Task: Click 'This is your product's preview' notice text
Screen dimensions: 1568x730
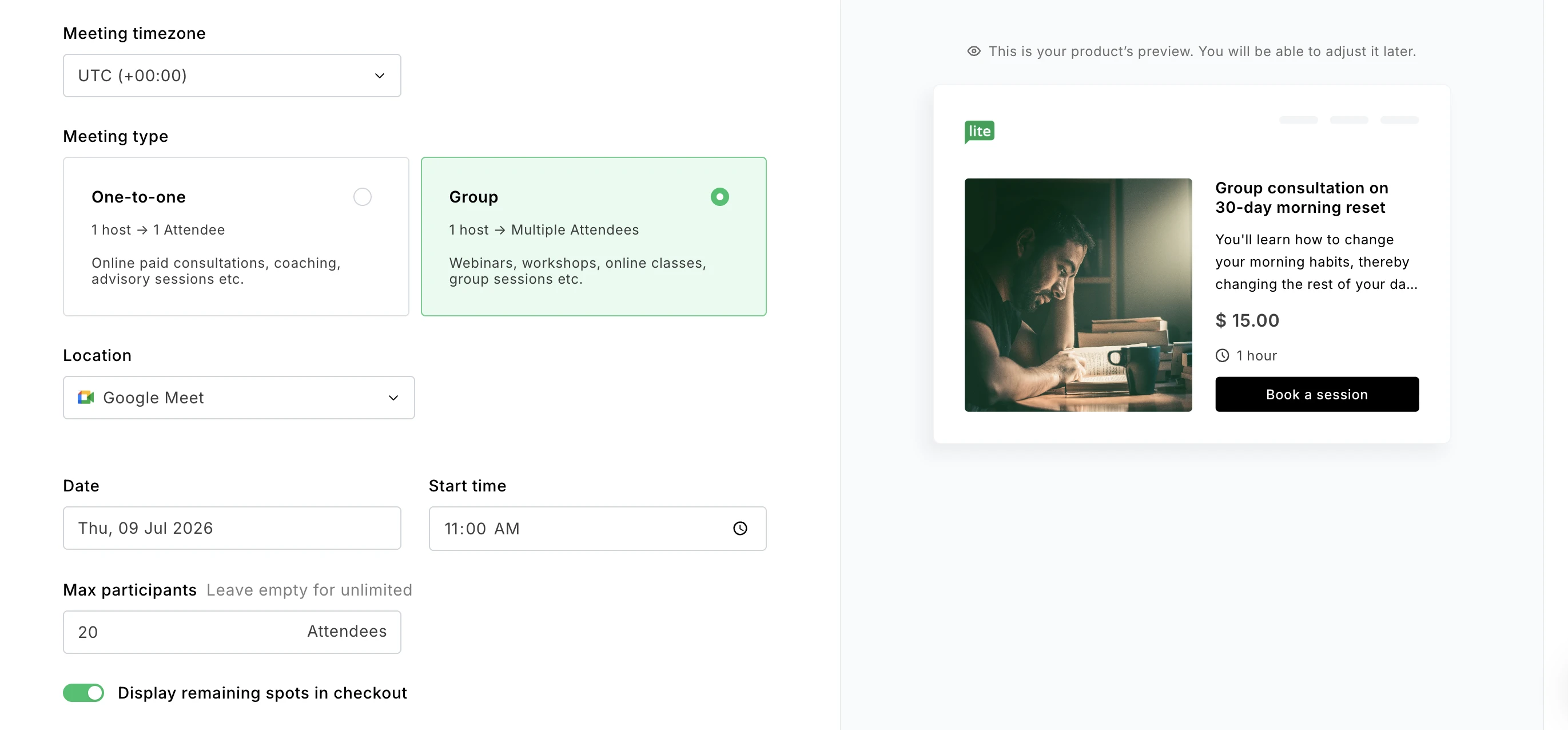Action: 1202,51
